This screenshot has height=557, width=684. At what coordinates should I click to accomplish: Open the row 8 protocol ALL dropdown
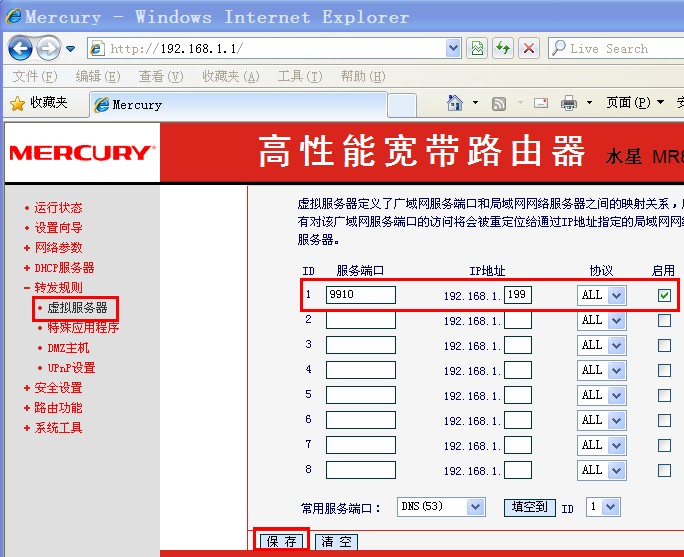pos(602,470)
